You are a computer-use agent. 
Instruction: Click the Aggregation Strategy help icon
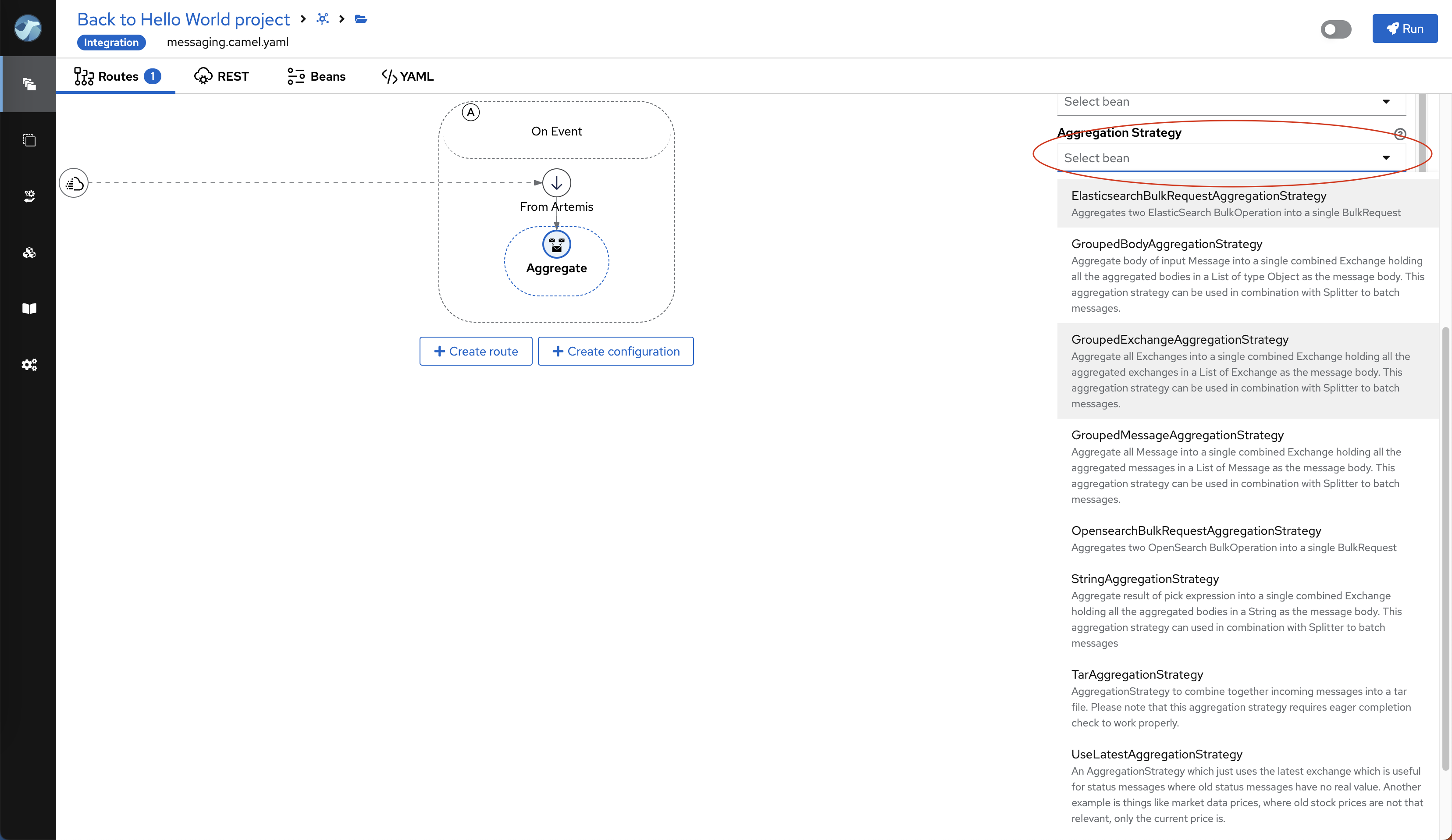coord(1399,134)
